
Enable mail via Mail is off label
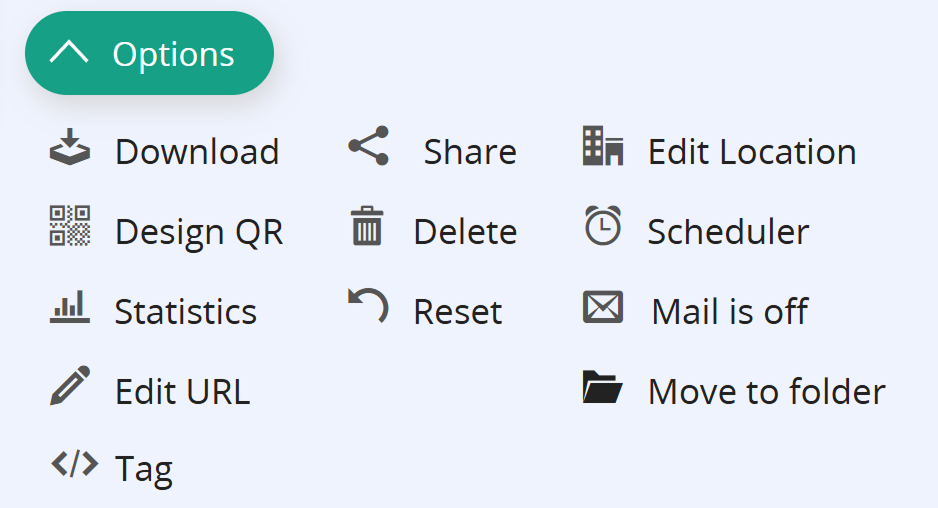pos(729,311)
